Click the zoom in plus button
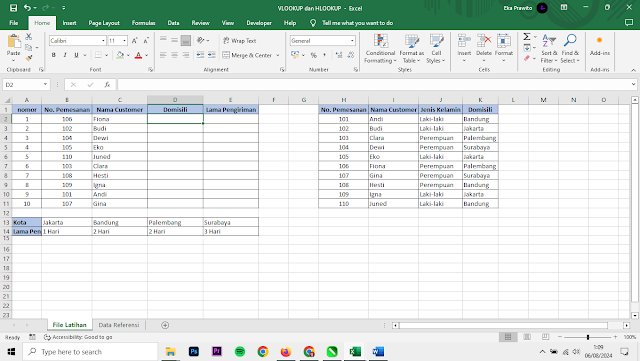Viewport: 640px width, 361px height. (616, 337)
